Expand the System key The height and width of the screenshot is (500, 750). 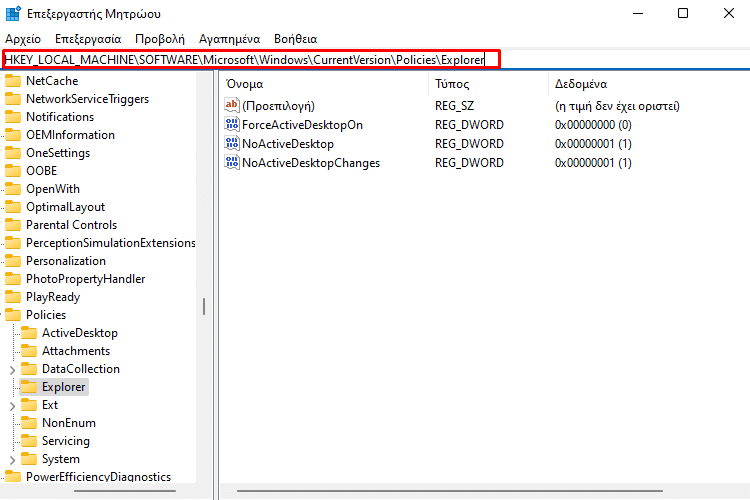(12, 460)
